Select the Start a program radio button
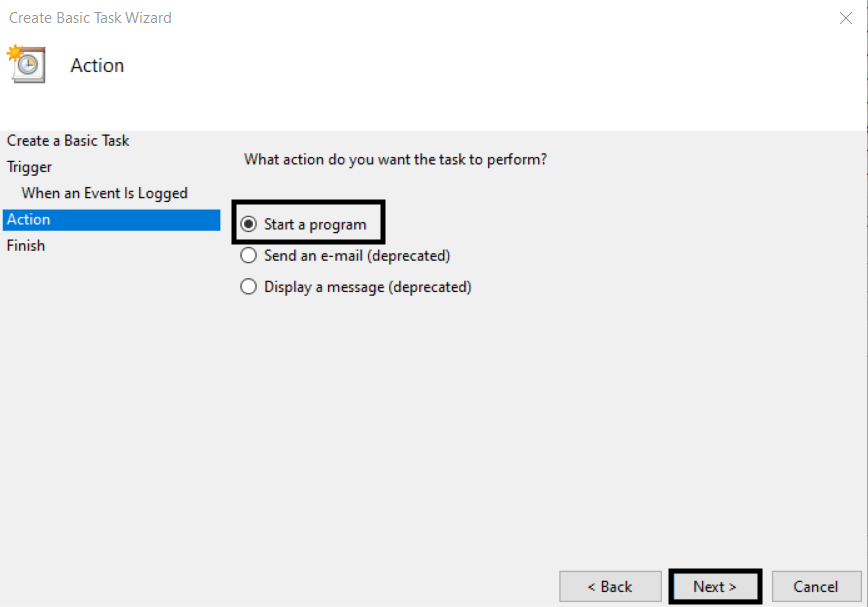Image resolution: width=868 pixels, height=607 pixels. coord(249,224)
